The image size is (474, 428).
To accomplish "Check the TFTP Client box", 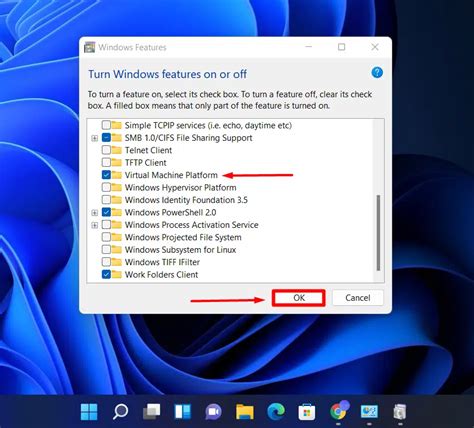I will click(x=106, y=163).
